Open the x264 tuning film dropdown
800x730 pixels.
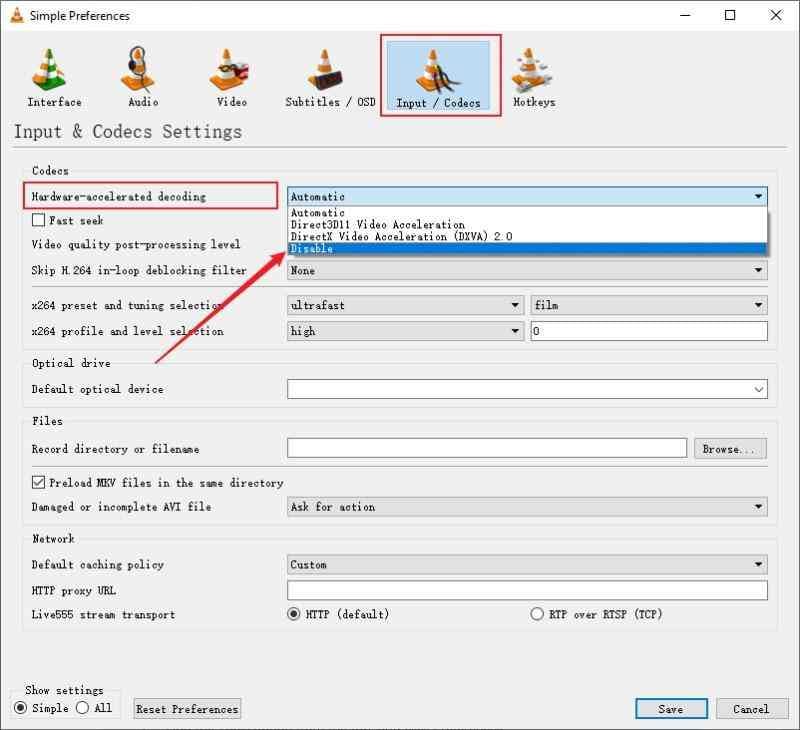point(649,305)
